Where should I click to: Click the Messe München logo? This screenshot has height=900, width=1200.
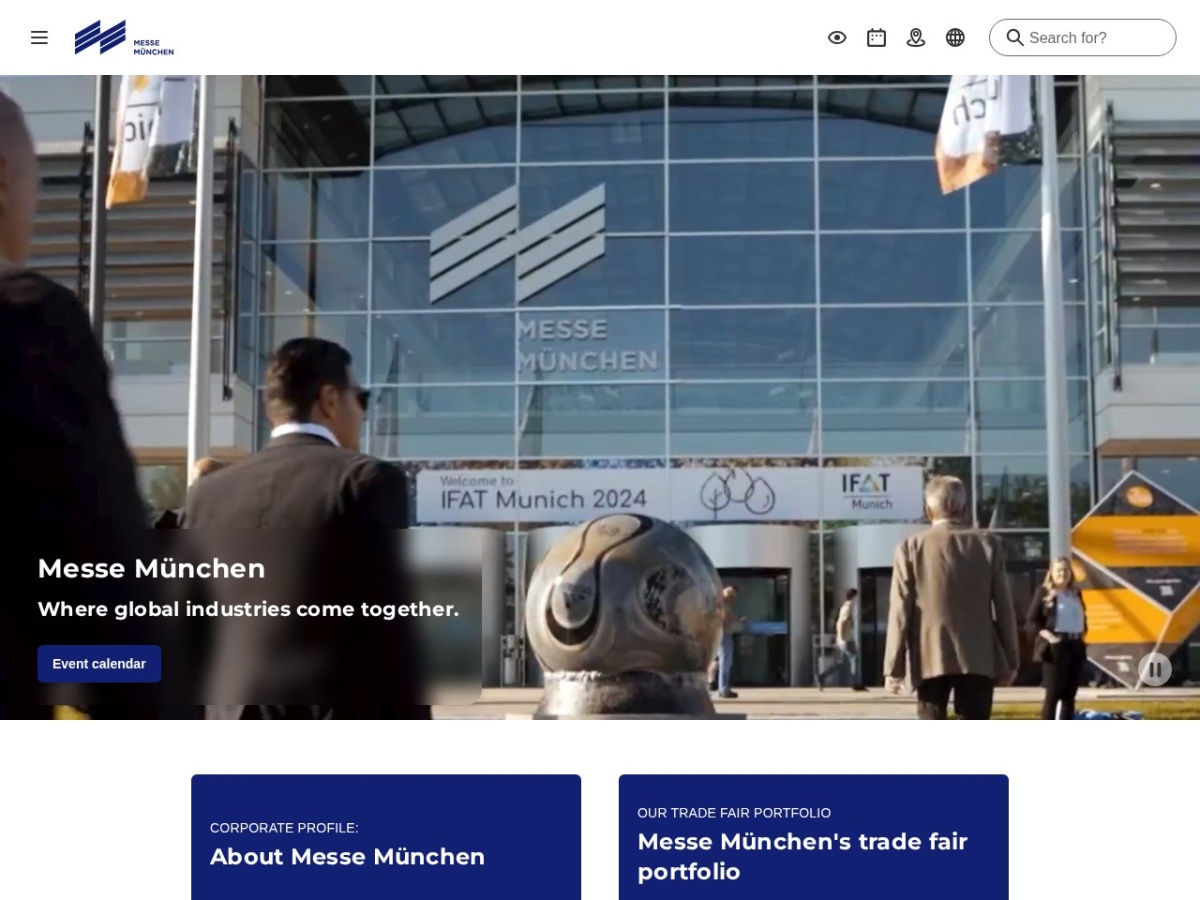124,37
